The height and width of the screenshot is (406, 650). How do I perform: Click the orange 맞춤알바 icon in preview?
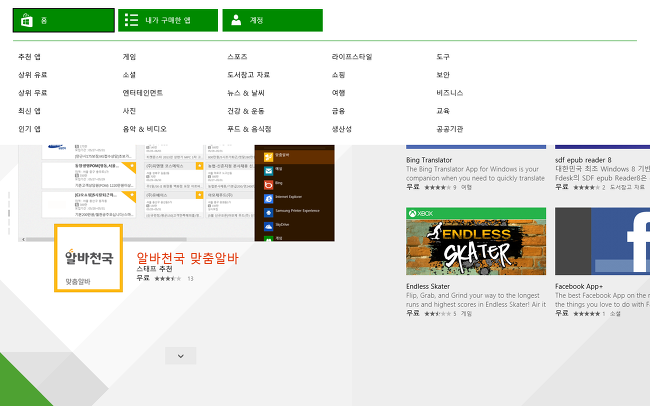[269, 157]
